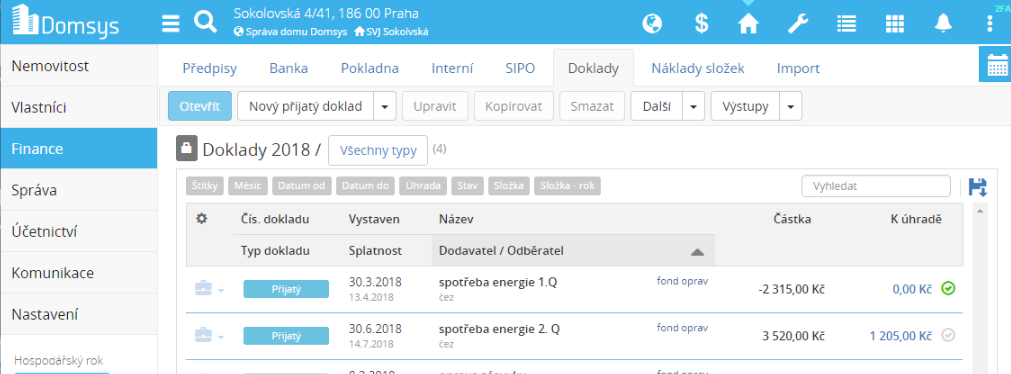Expand Nový přijatý doklad dropdown arrow
This screenshot has width=1011, height=374.
click(384, 106)
